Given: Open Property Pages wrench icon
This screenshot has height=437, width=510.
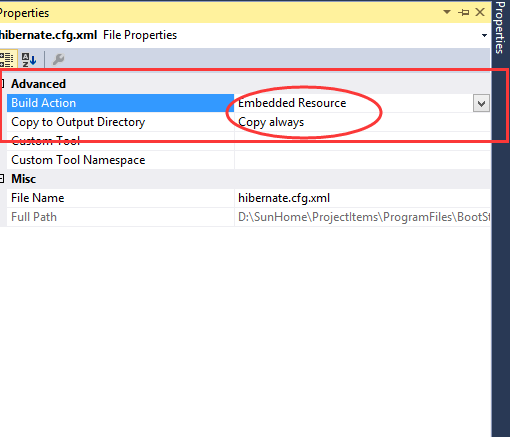Looking at the screenshot, I should click(x=58, y=59).
